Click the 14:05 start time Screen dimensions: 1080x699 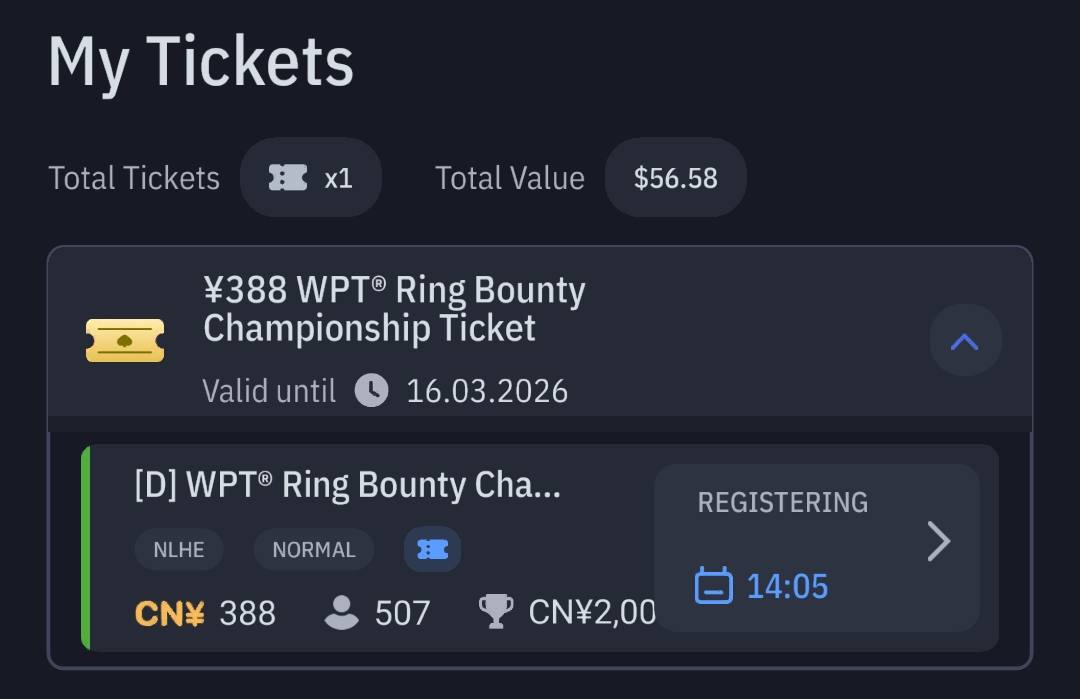(x=788, y=585)
